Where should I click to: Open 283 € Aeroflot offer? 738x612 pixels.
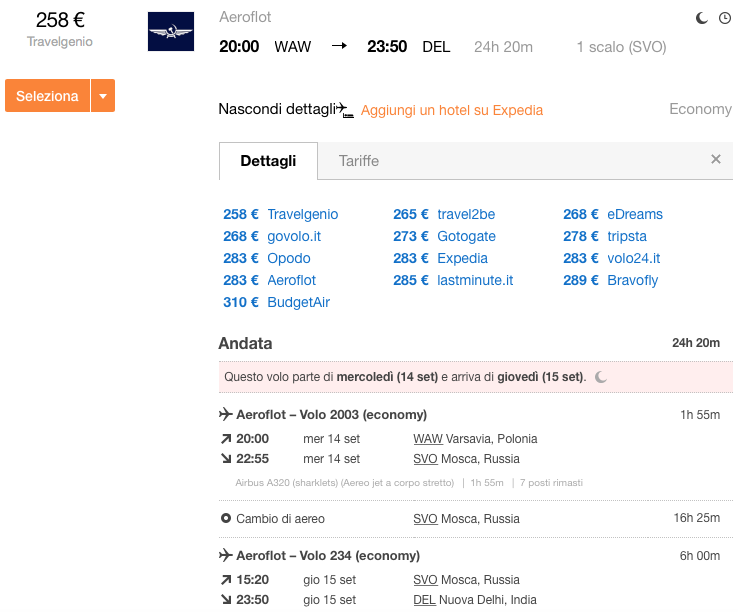coord(269,281)
